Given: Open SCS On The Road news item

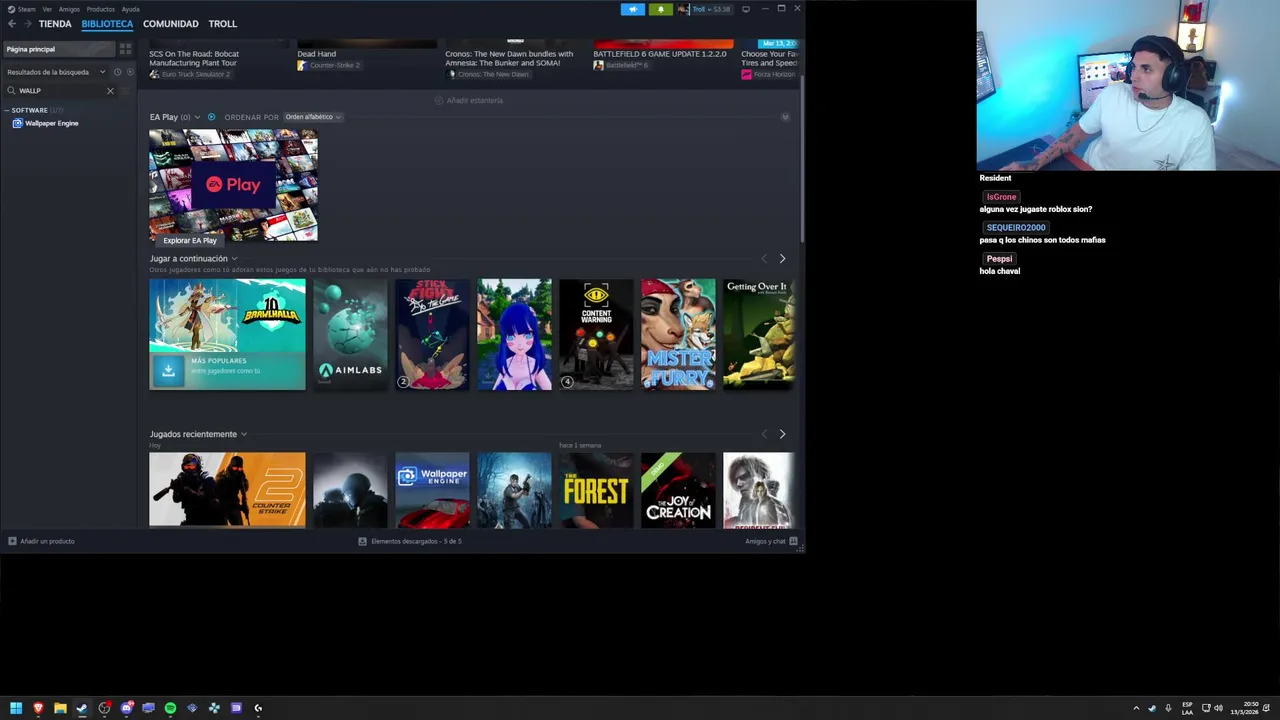Looking at the screenshot, I should click(194, 58).
